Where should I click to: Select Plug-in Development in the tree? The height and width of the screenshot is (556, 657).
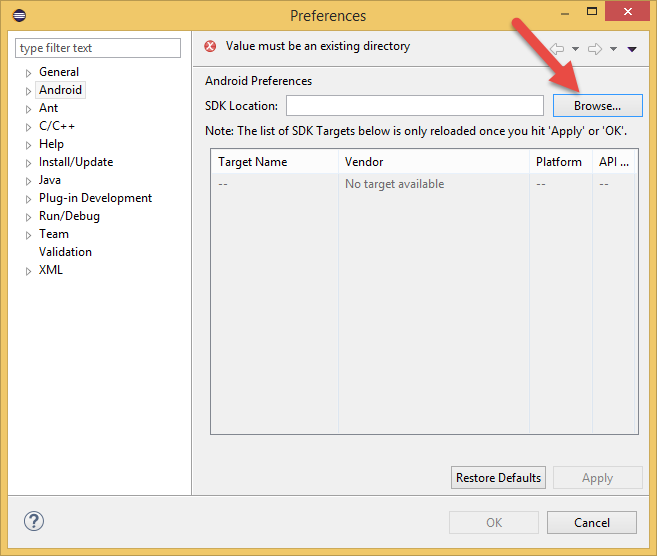click(95, 198)
